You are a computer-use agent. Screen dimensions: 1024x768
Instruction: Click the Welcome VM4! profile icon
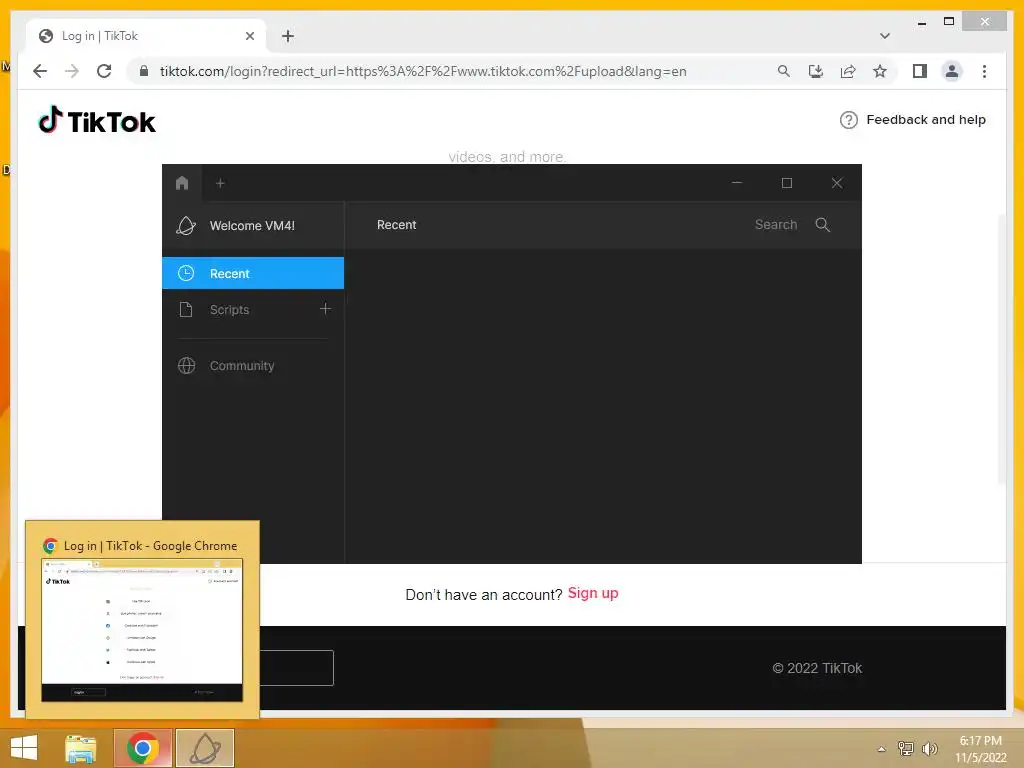pos(186,225)
